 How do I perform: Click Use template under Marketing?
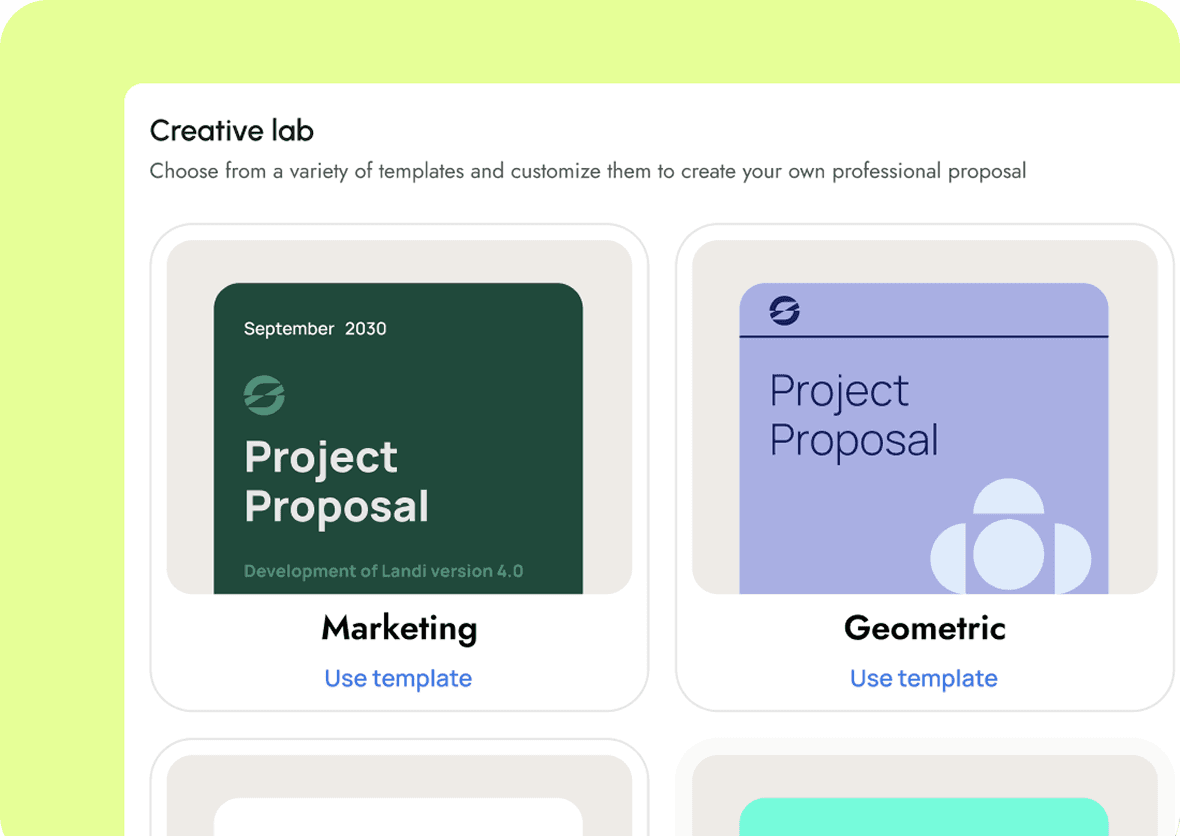pyautogui.click(x=398, y=678)
